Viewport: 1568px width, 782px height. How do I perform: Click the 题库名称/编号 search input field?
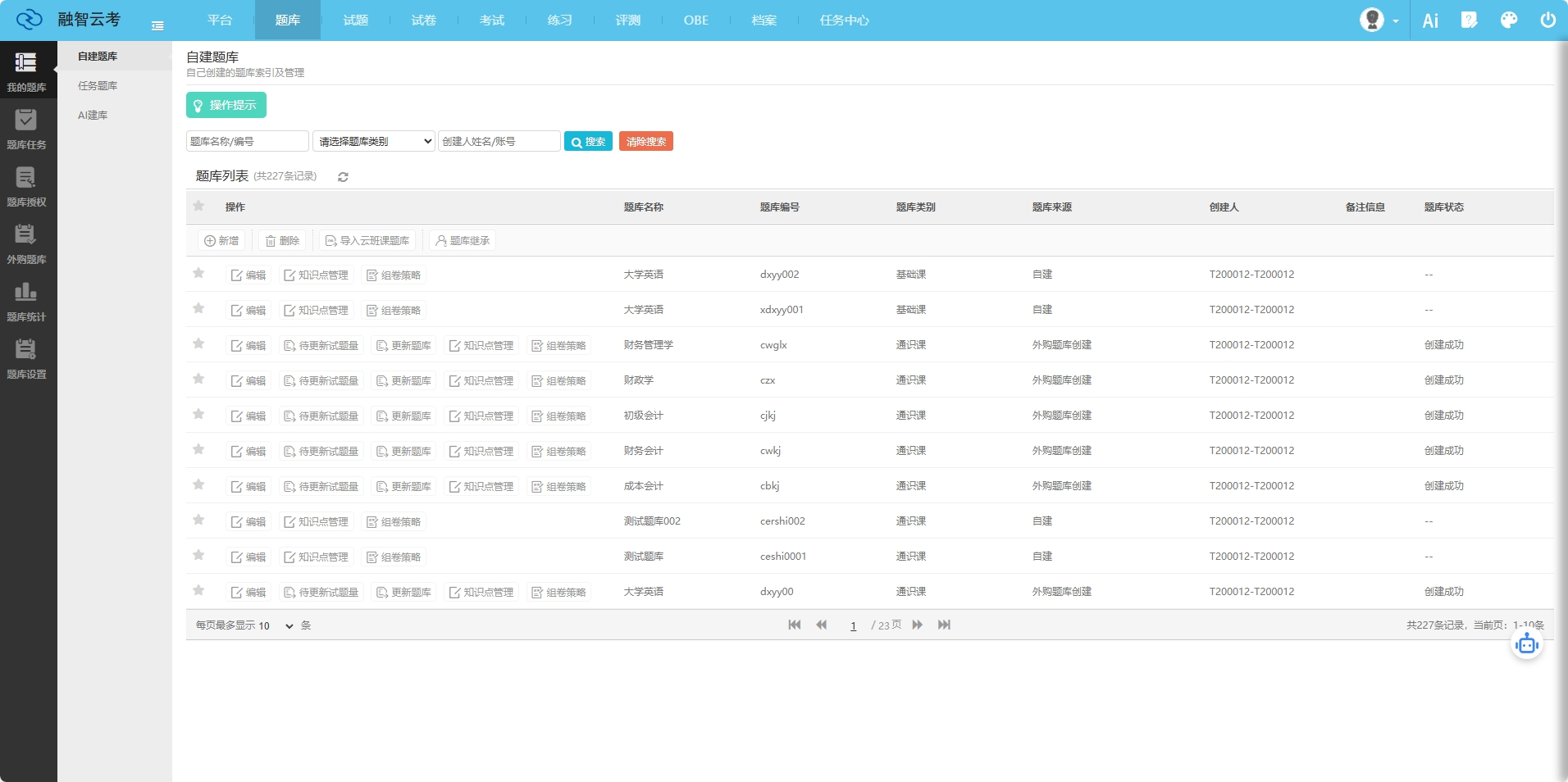point(247,141)
